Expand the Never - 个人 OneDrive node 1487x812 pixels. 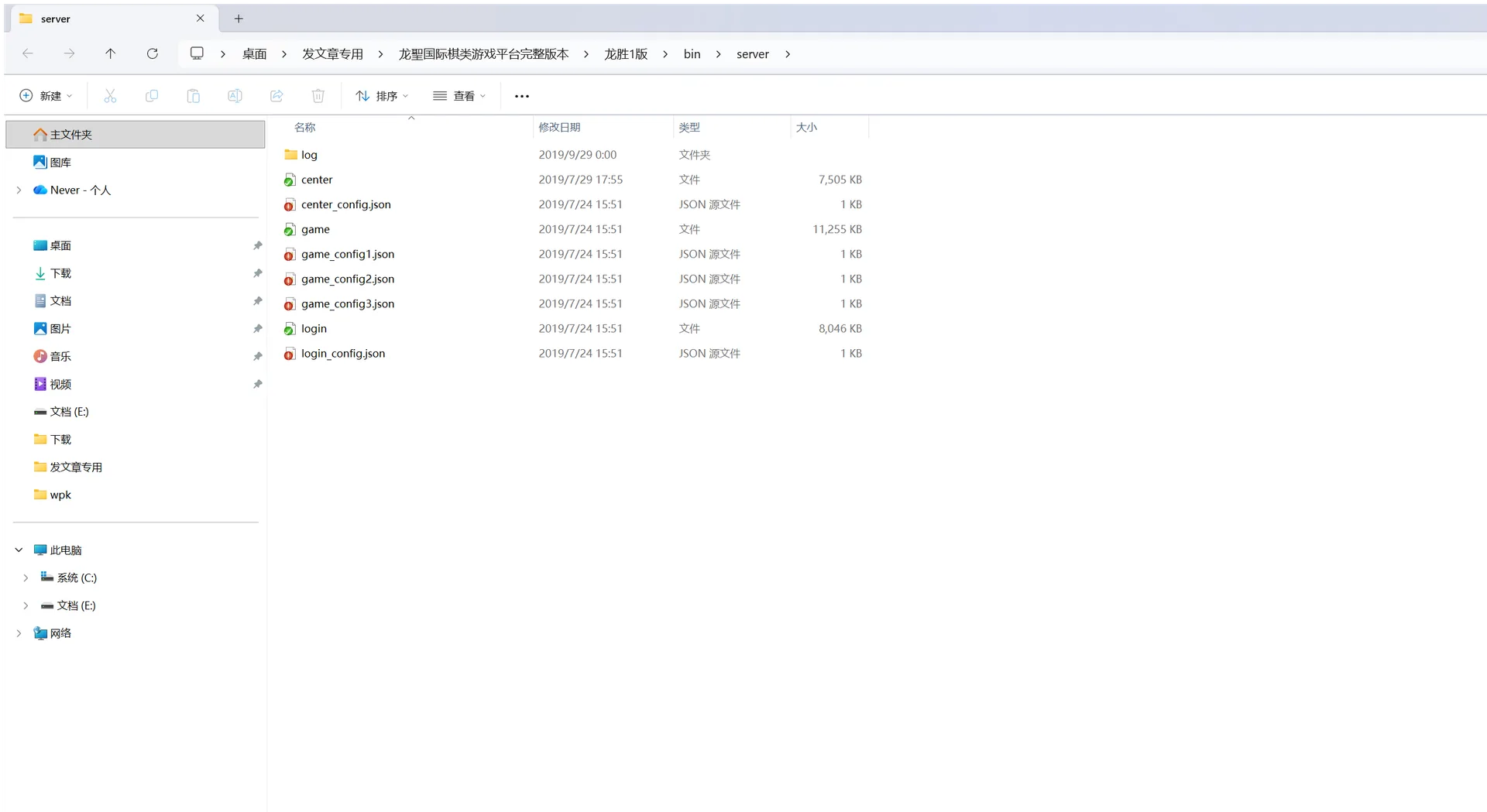pyautogui.click(x=19, y=190)
